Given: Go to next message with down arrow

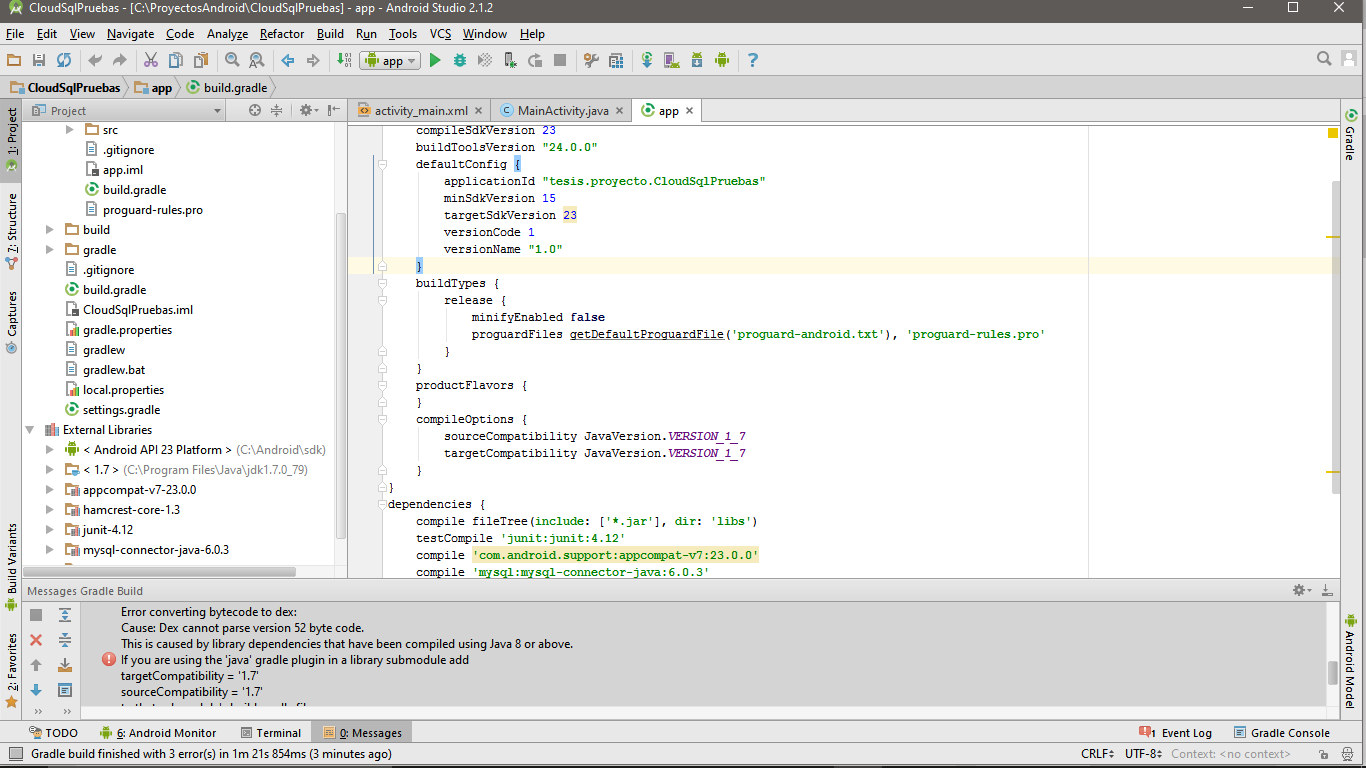Looking at the screenshot, I should pos(36,690).
